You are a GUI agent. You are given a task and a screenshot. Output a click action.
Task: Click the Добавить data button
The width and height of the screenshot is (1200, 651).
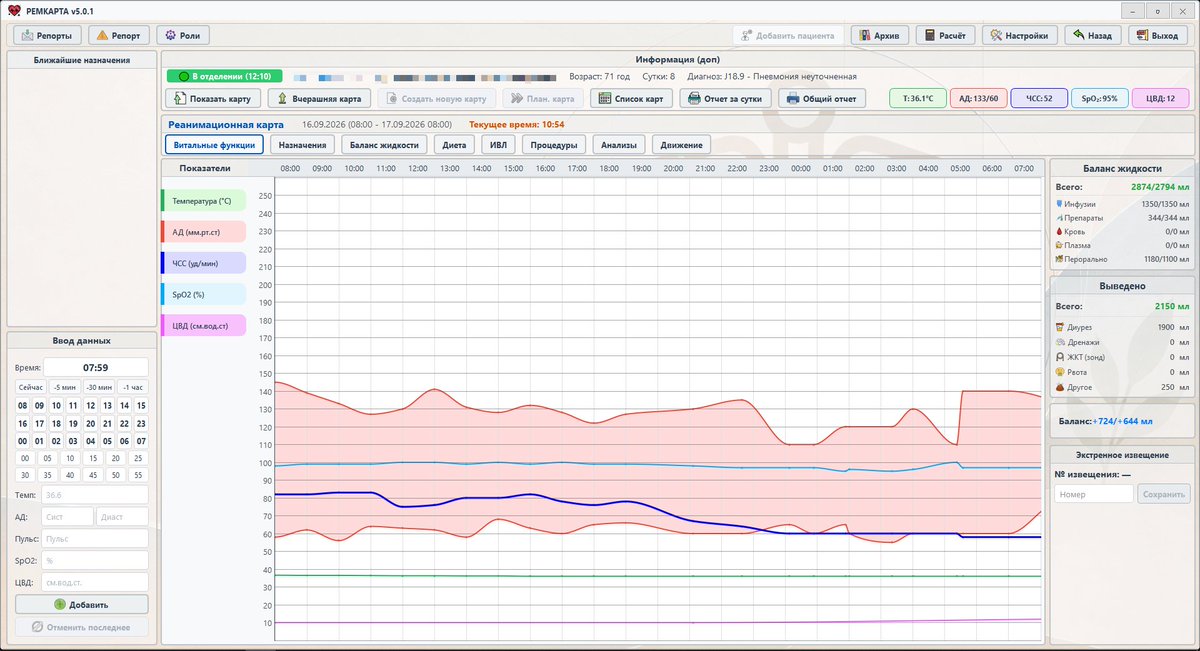[x=81, y=604]
